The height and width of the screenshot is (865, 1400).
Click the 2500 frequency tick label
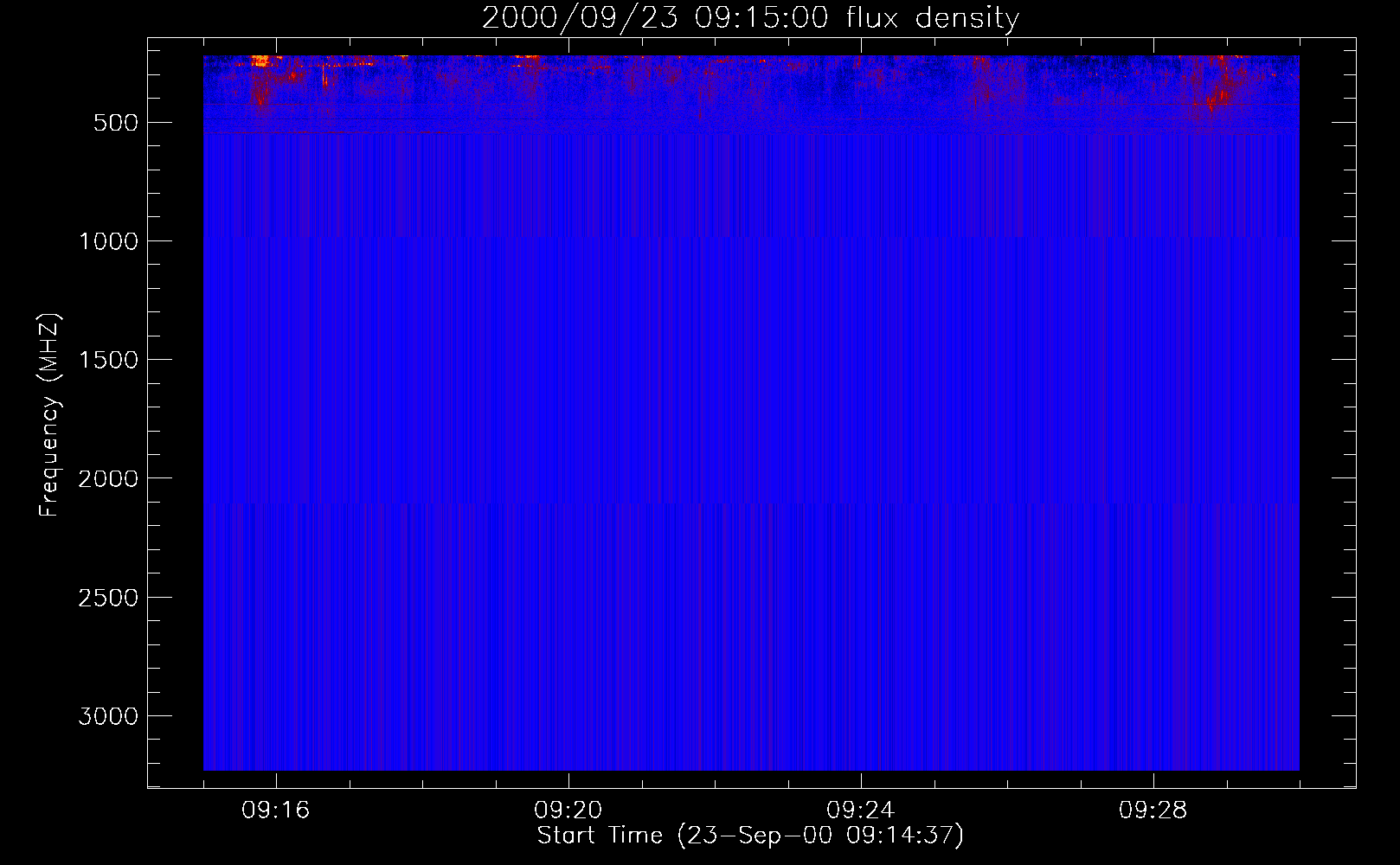(x=108, y=598)
